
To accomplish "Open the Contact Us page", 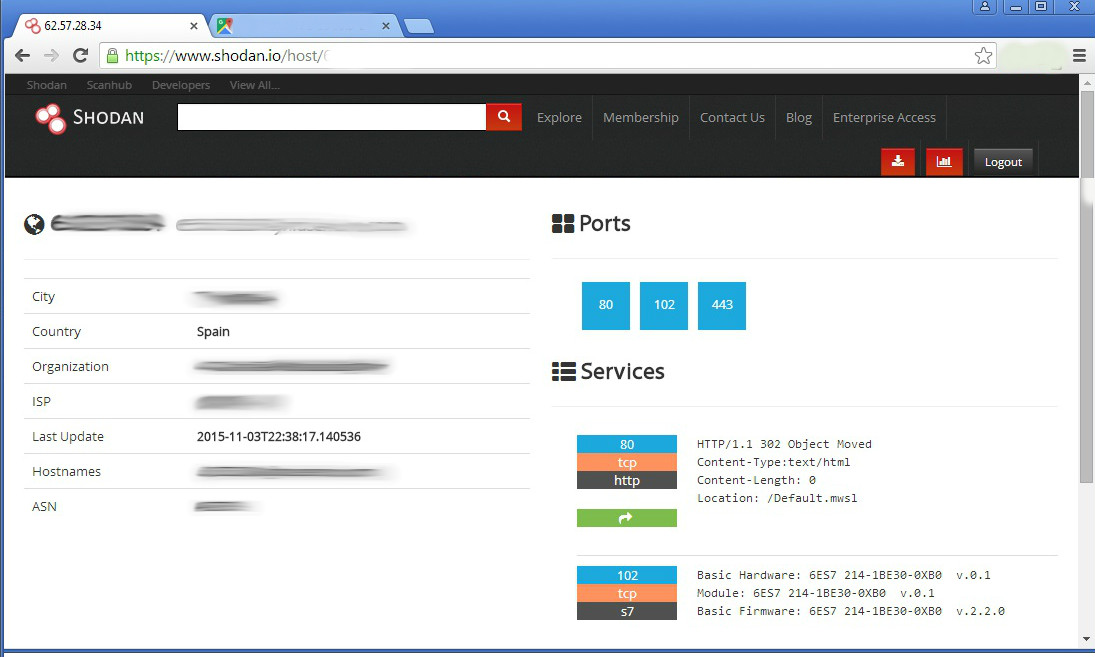I will [x=733, y=117].
